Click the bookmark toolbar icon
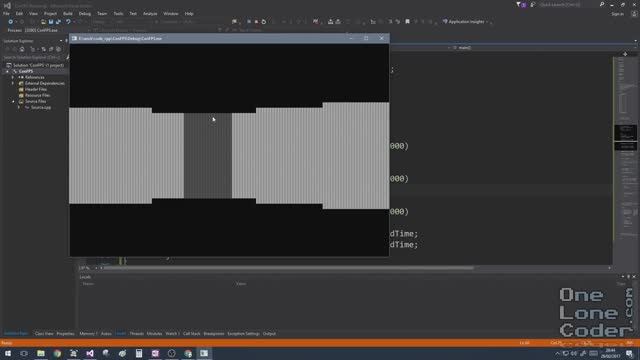 (x=407, y=22)
